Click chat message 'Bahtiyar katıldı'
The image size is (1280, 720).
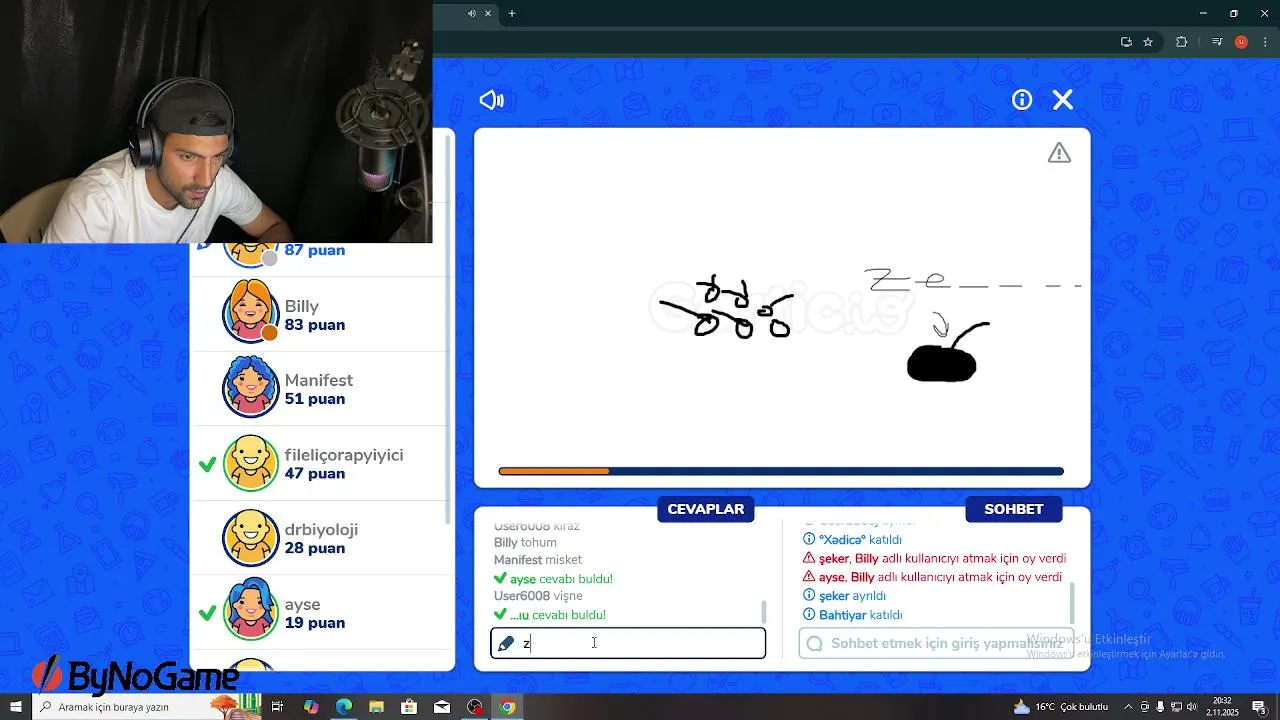(x=853, y=615)
